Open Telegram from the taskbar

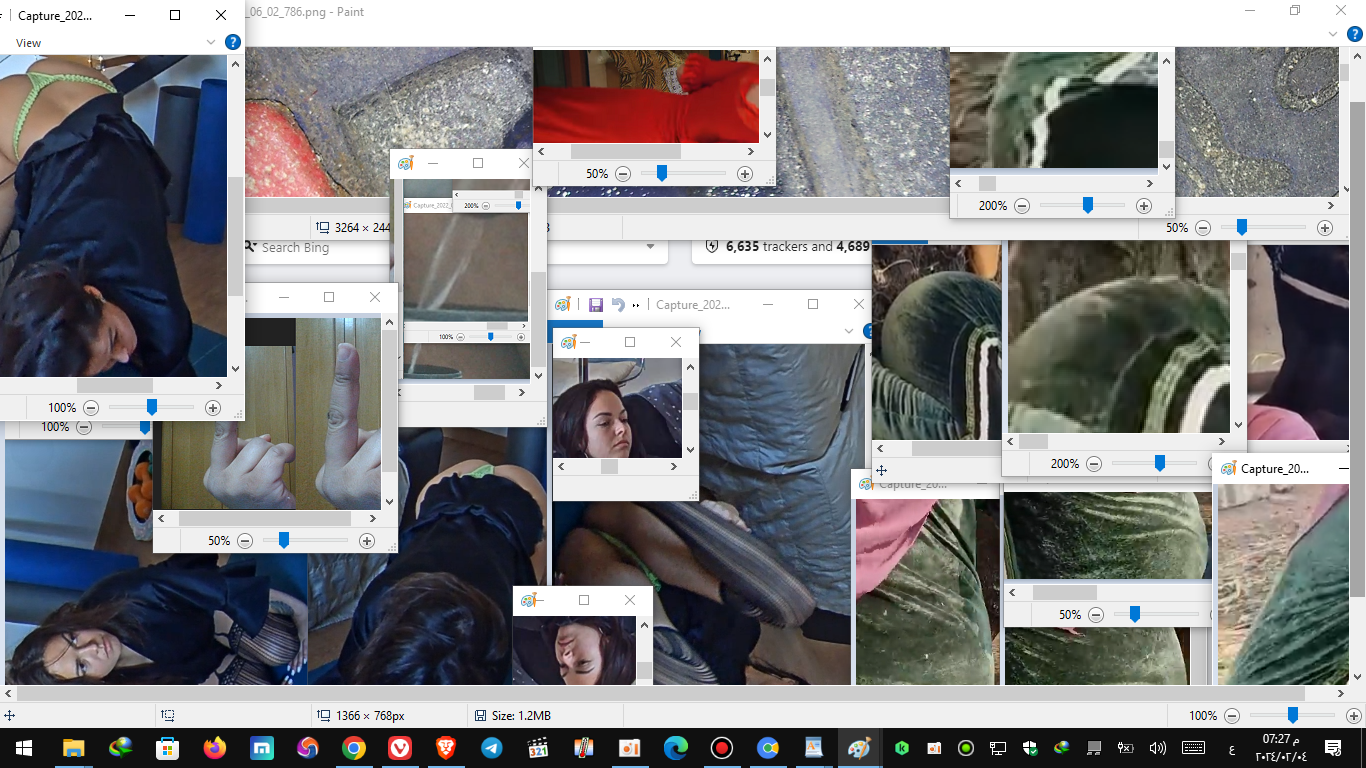pos(491,748)
